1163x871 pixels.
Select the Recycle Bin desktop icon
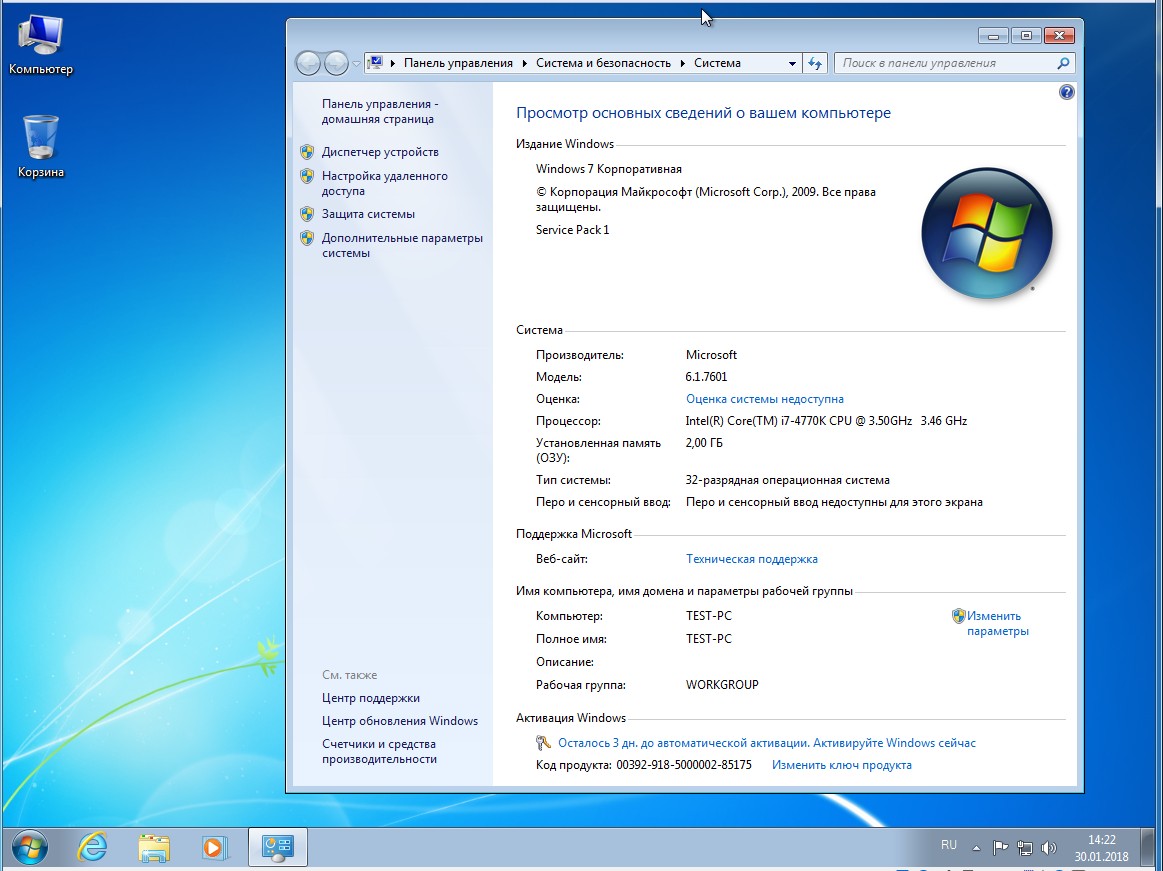pos(41,147)
